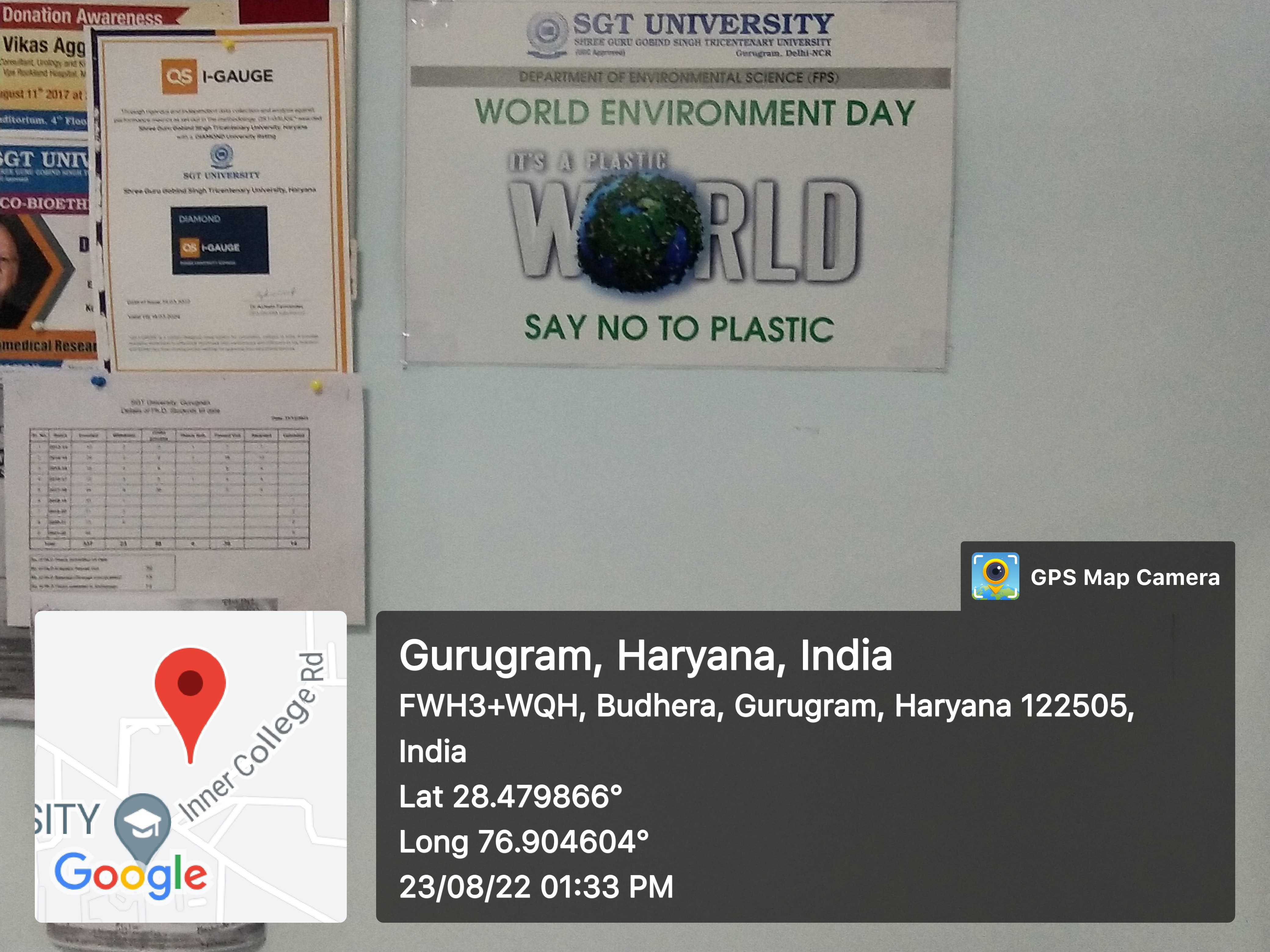Click the 'Donation Awareness' banner text
The image size is (1270, 952).
pyautogui.click(x=83, y=16)
